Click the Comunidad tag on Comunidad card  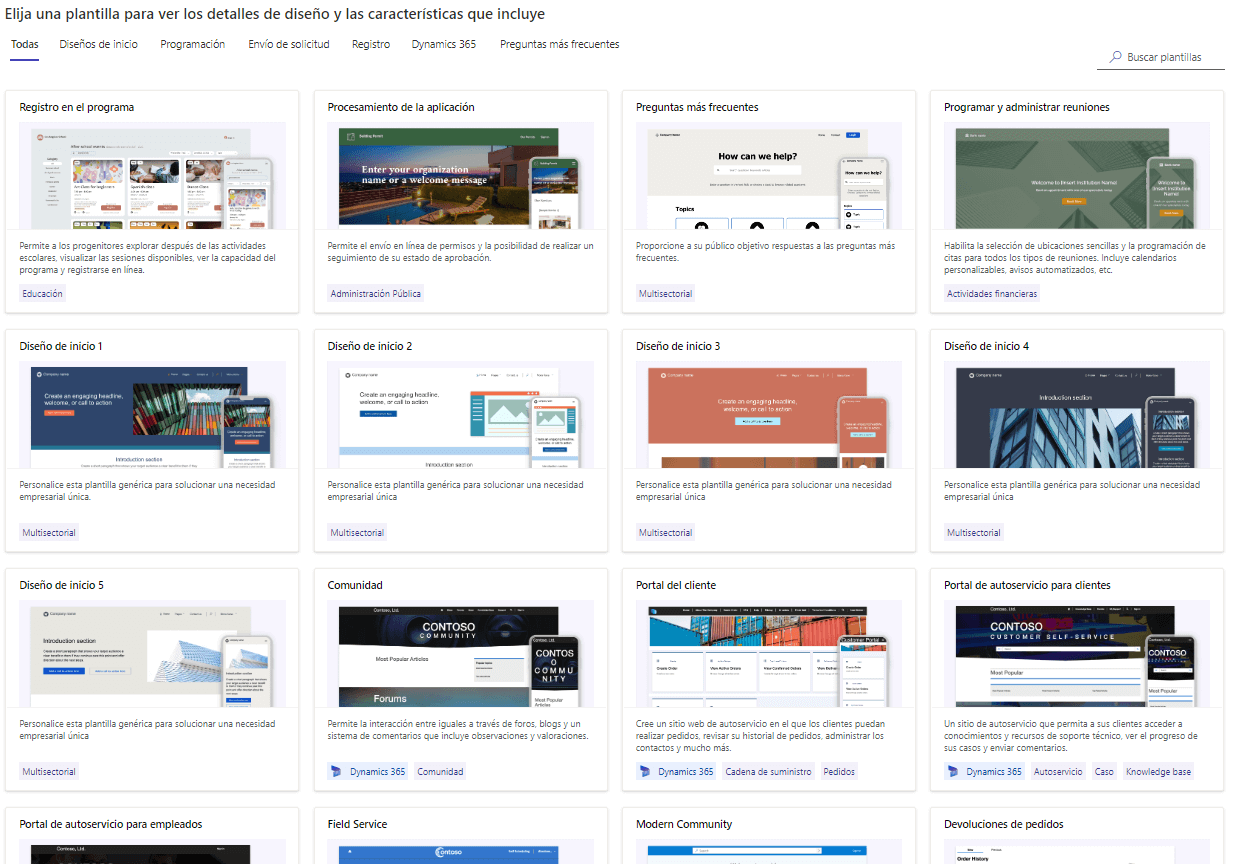tap(440, 772)
